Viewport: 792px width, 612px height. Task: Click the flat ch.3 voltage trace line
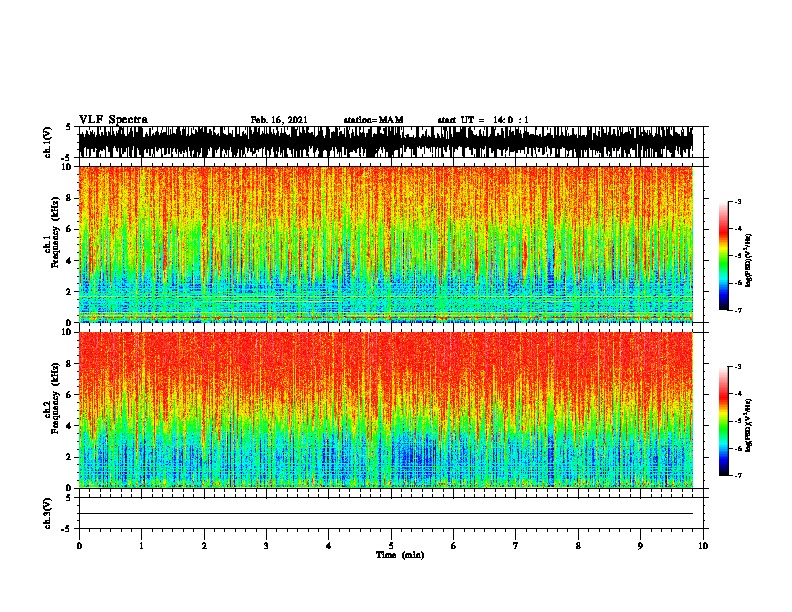pos(386,514)
